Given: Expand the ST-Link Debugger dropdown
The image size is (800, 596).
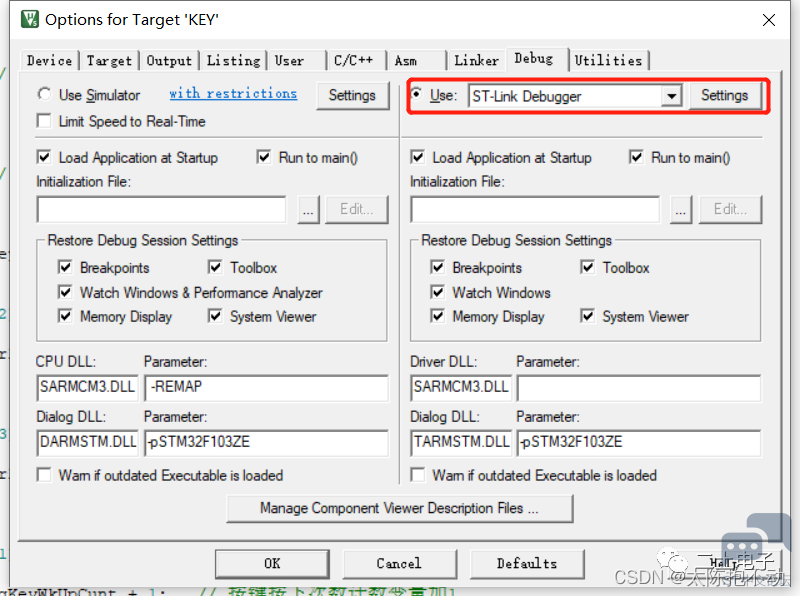Looking at the screenshot, I should click(x=671, y=96).
